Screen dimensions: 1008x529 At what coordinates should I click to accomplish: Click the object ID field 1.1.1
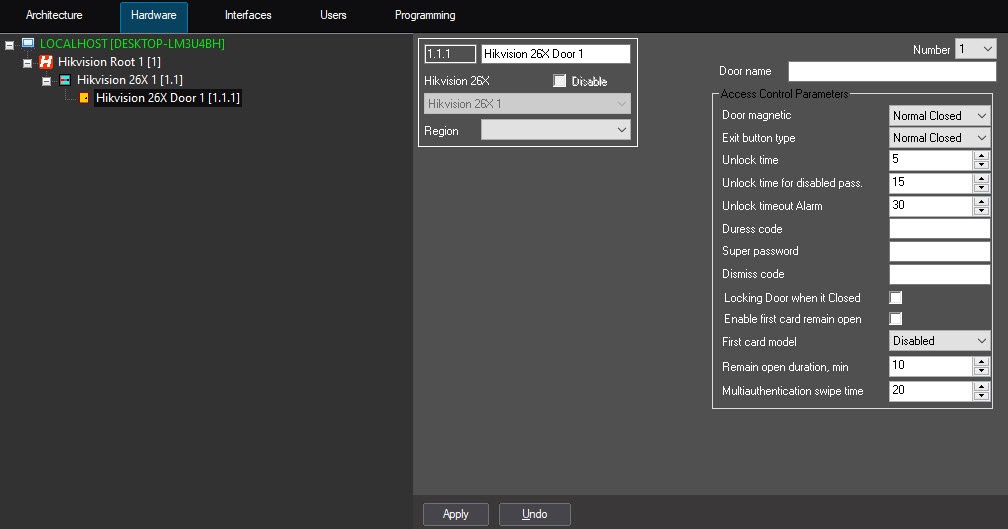coord(450,54)
